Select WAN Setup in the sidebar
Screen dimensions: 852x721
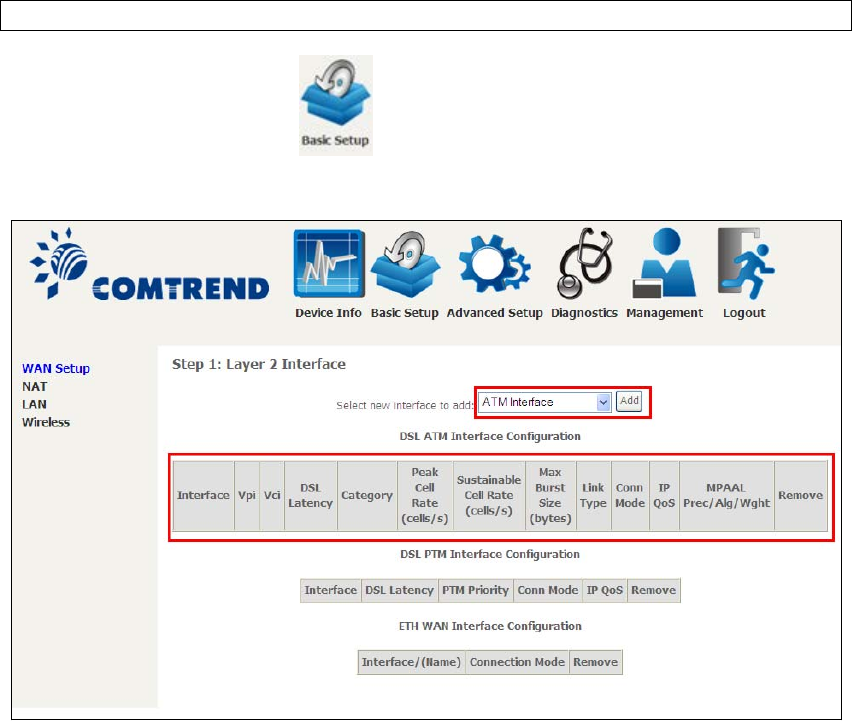click(56, 368)
